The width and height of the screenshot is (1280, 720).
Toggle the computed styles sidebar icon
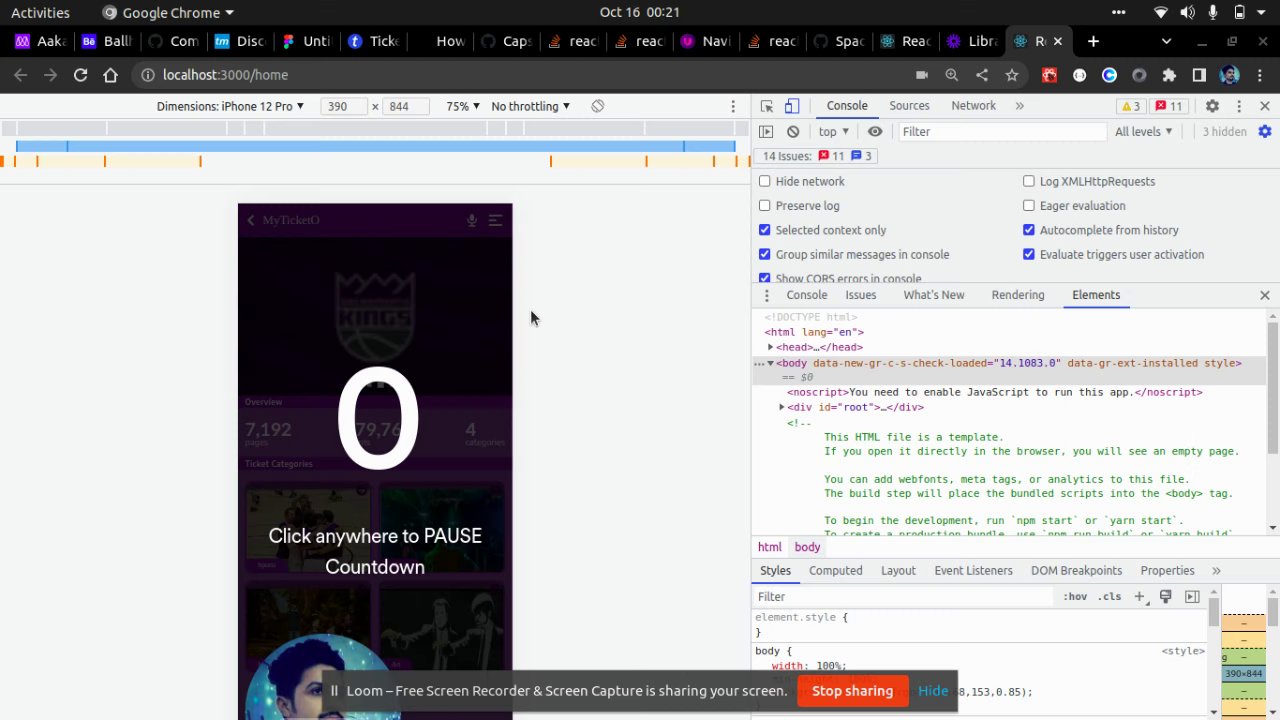click(1192, 597)
